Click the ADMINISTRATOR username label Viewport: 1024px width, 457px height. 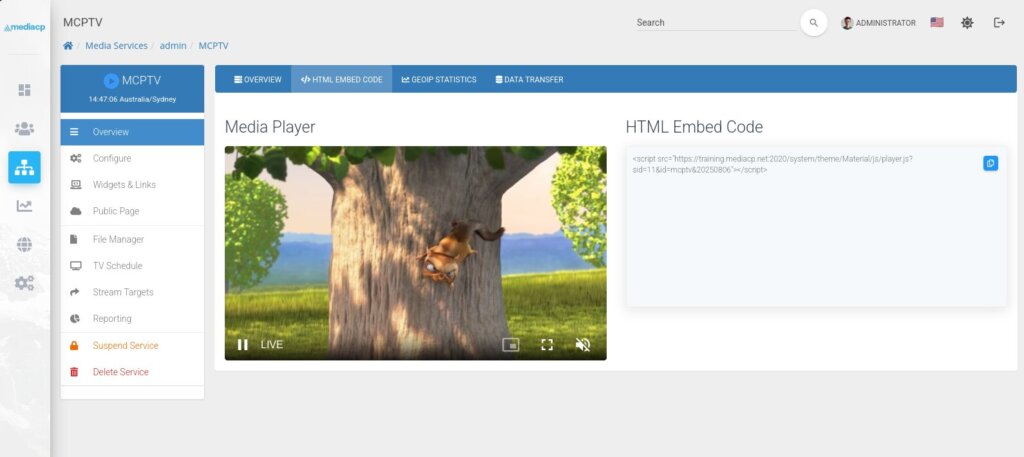point(886,23)
